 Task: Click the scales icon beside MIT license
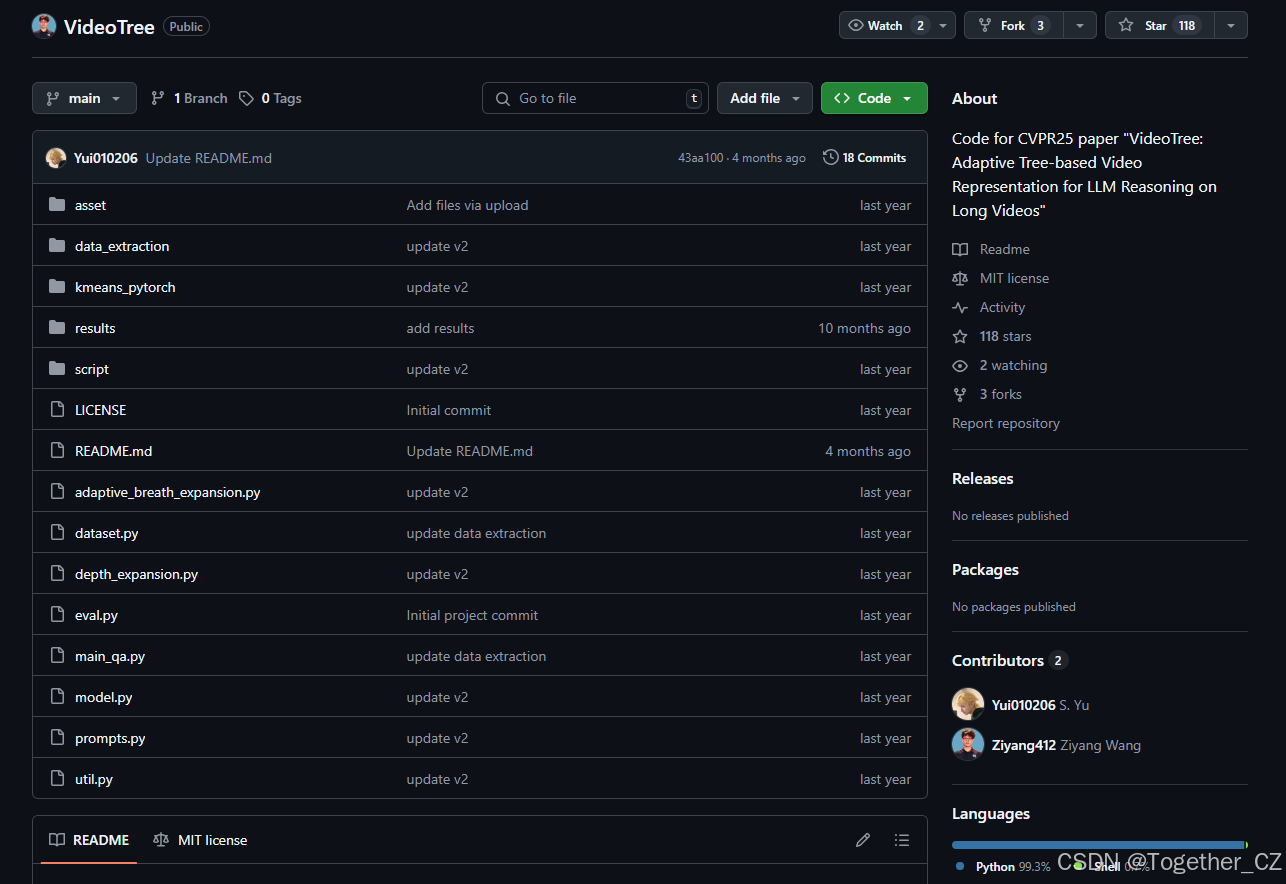click(960, 278)
